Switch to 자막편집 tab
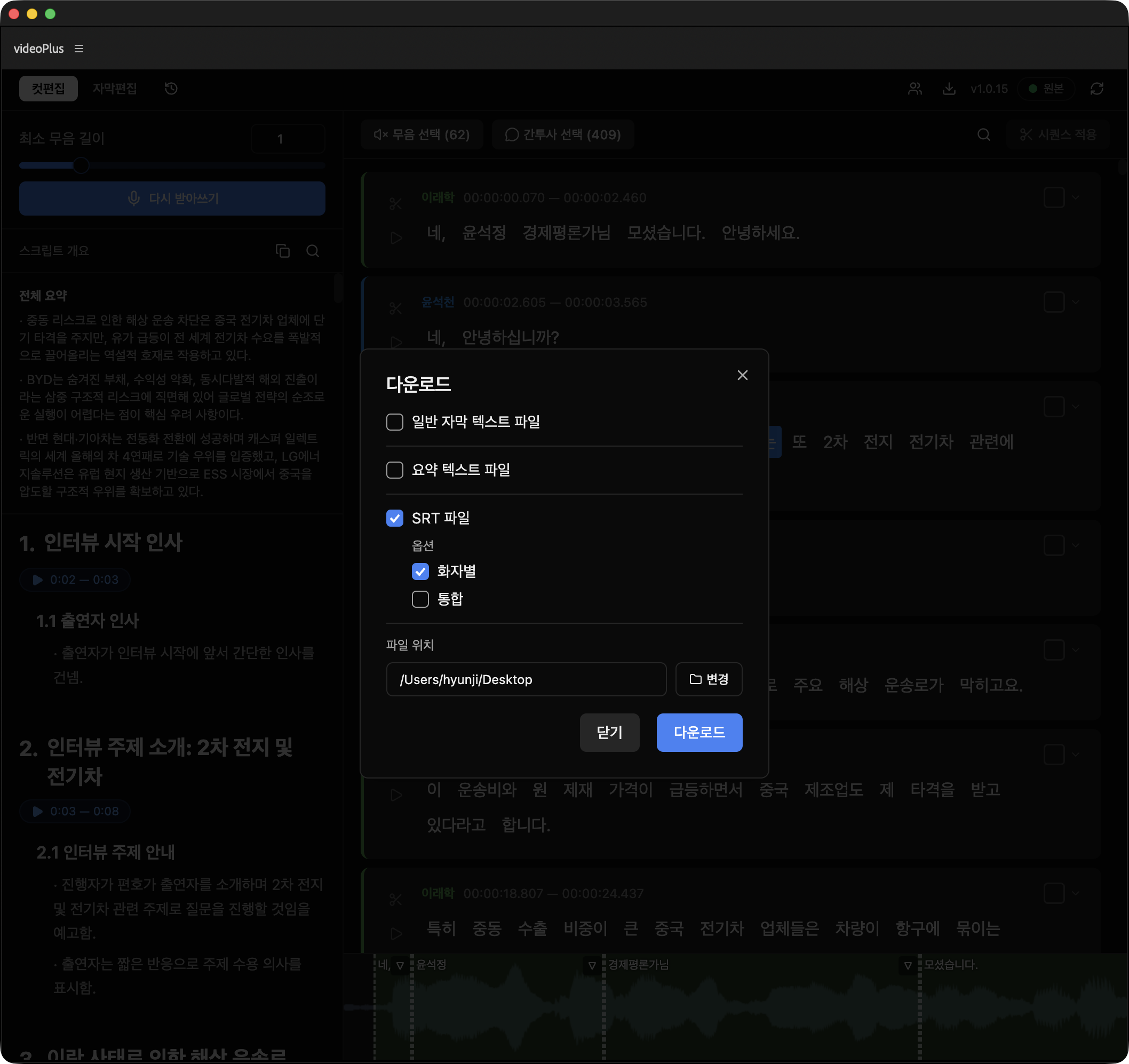Viewport: 1129px width, 1064px height. point(115,89)
